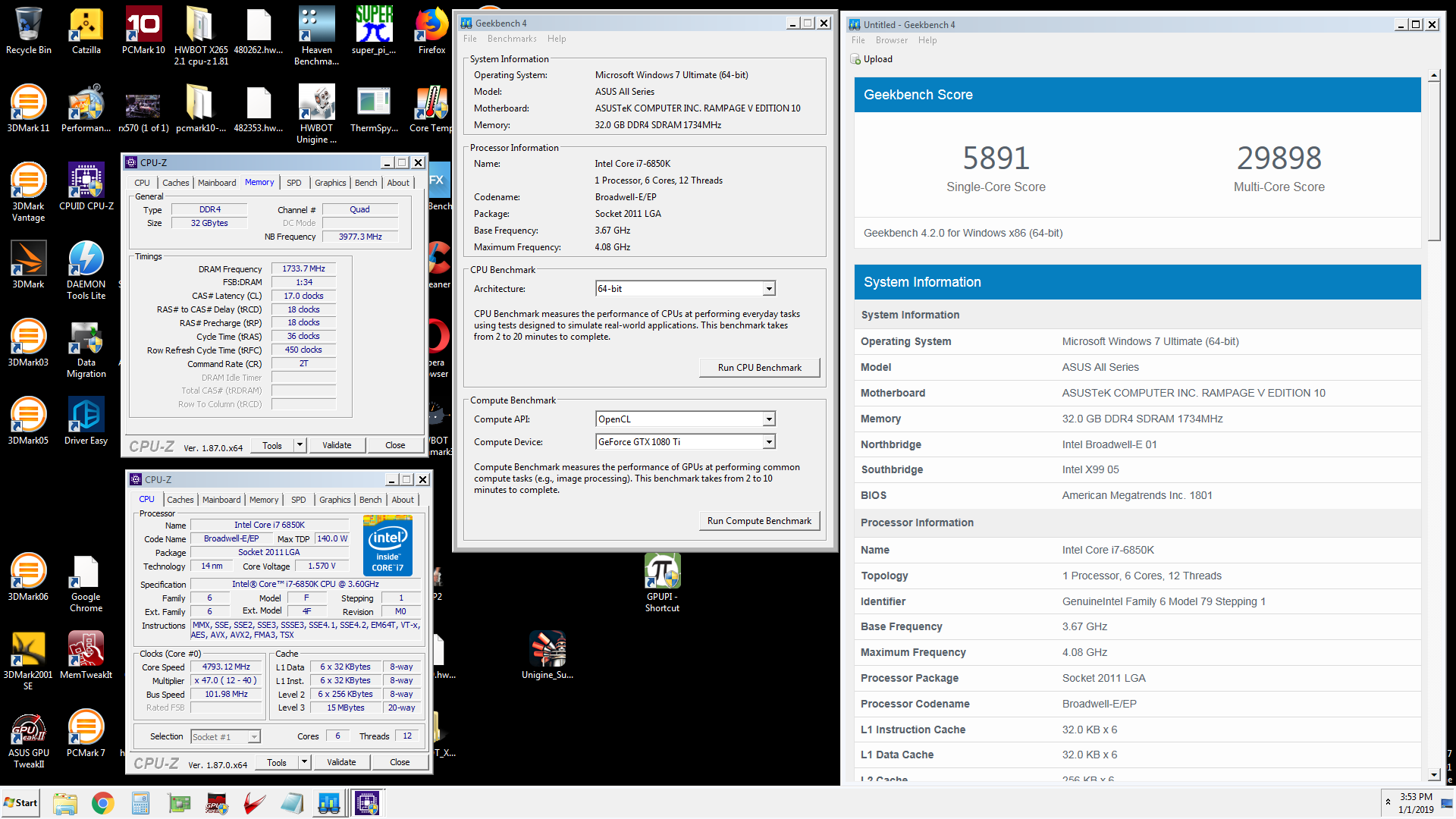Viewport: 1456px width, 819px height.
Task: Open Benchmarks menu in Geekbench 4
Action: pos(512,39)
